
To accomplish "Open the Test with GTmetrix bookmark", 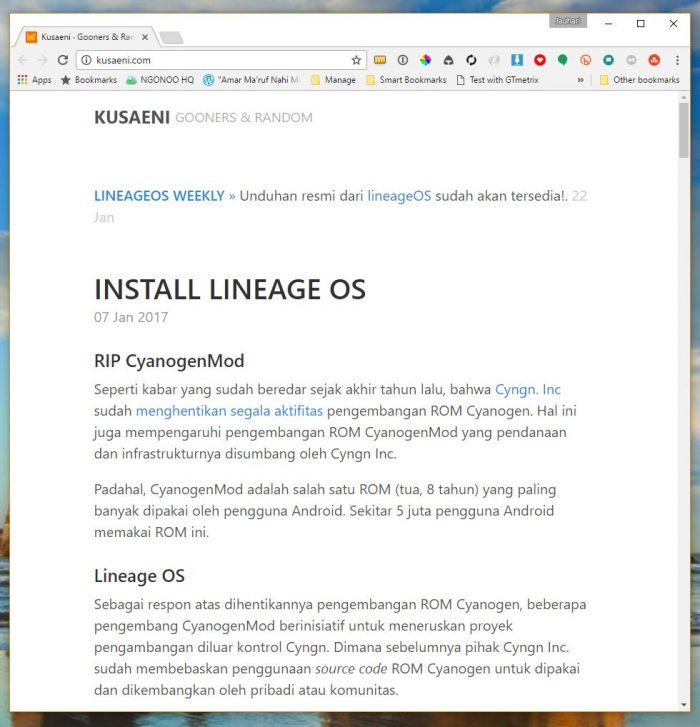I will point(497,80).
